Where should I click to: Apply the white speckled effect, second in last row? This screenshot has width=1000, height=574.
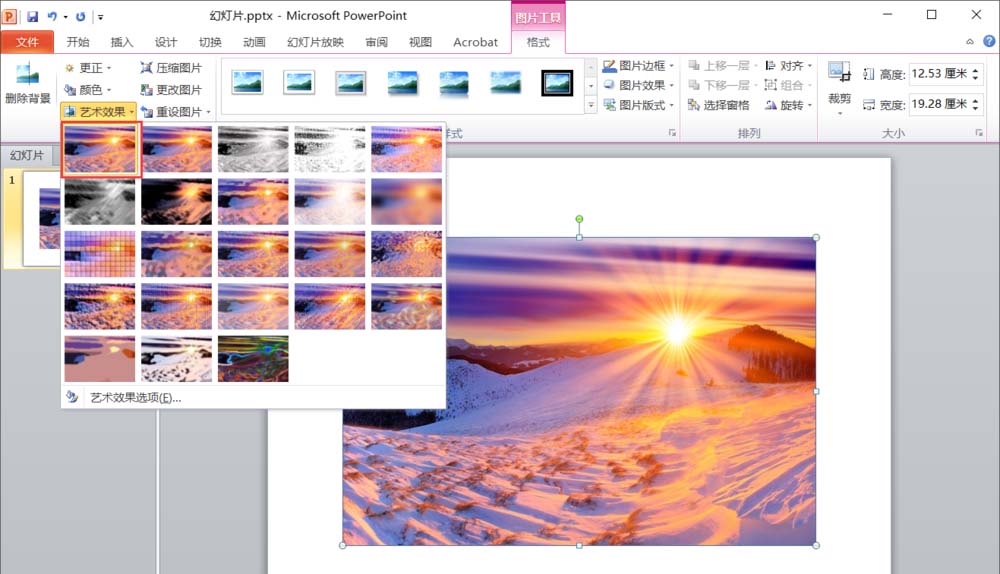[177, 359]
